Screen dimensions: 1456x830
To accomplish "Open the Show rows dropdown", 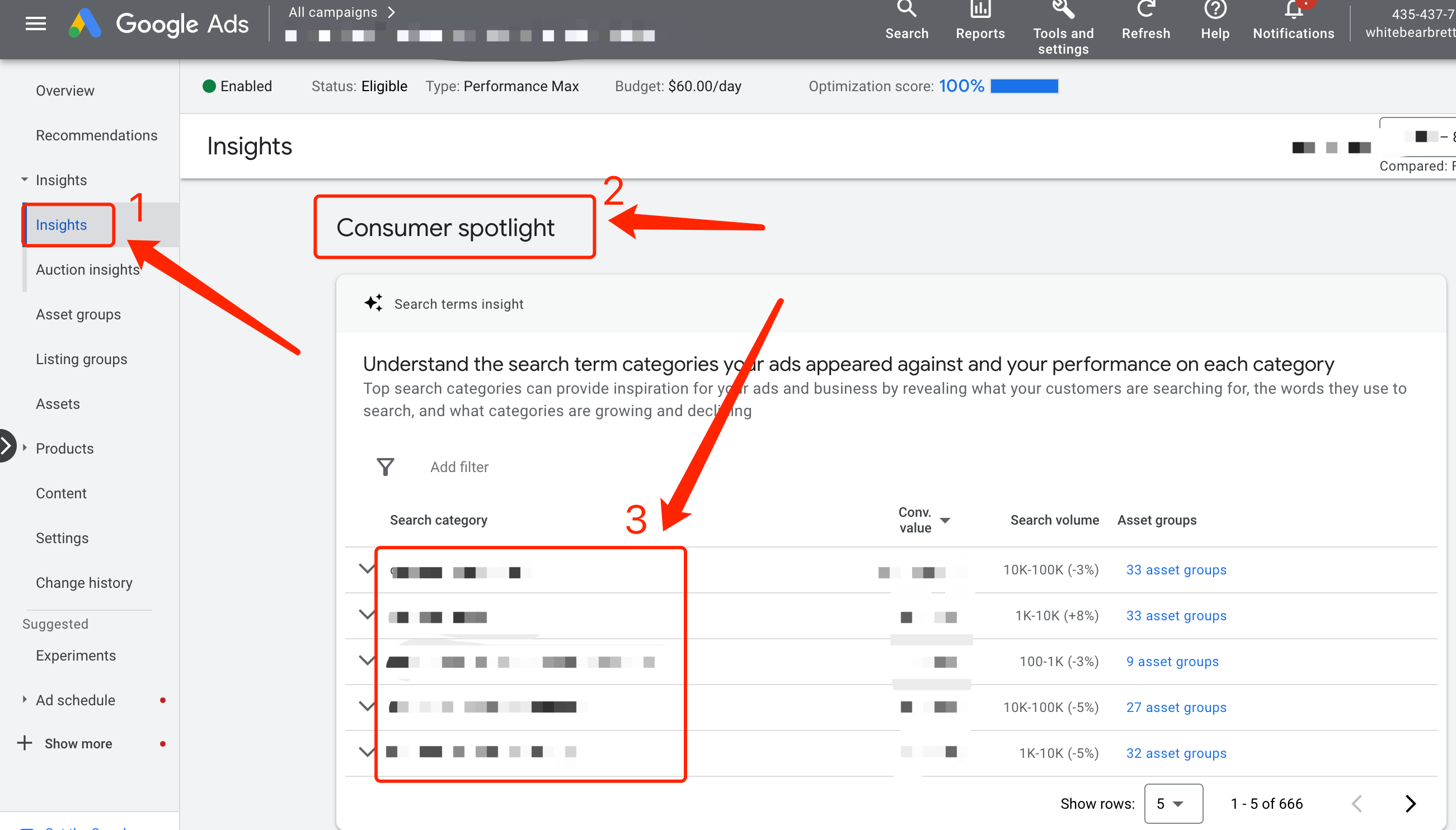I will click(x=1172, y=803).
